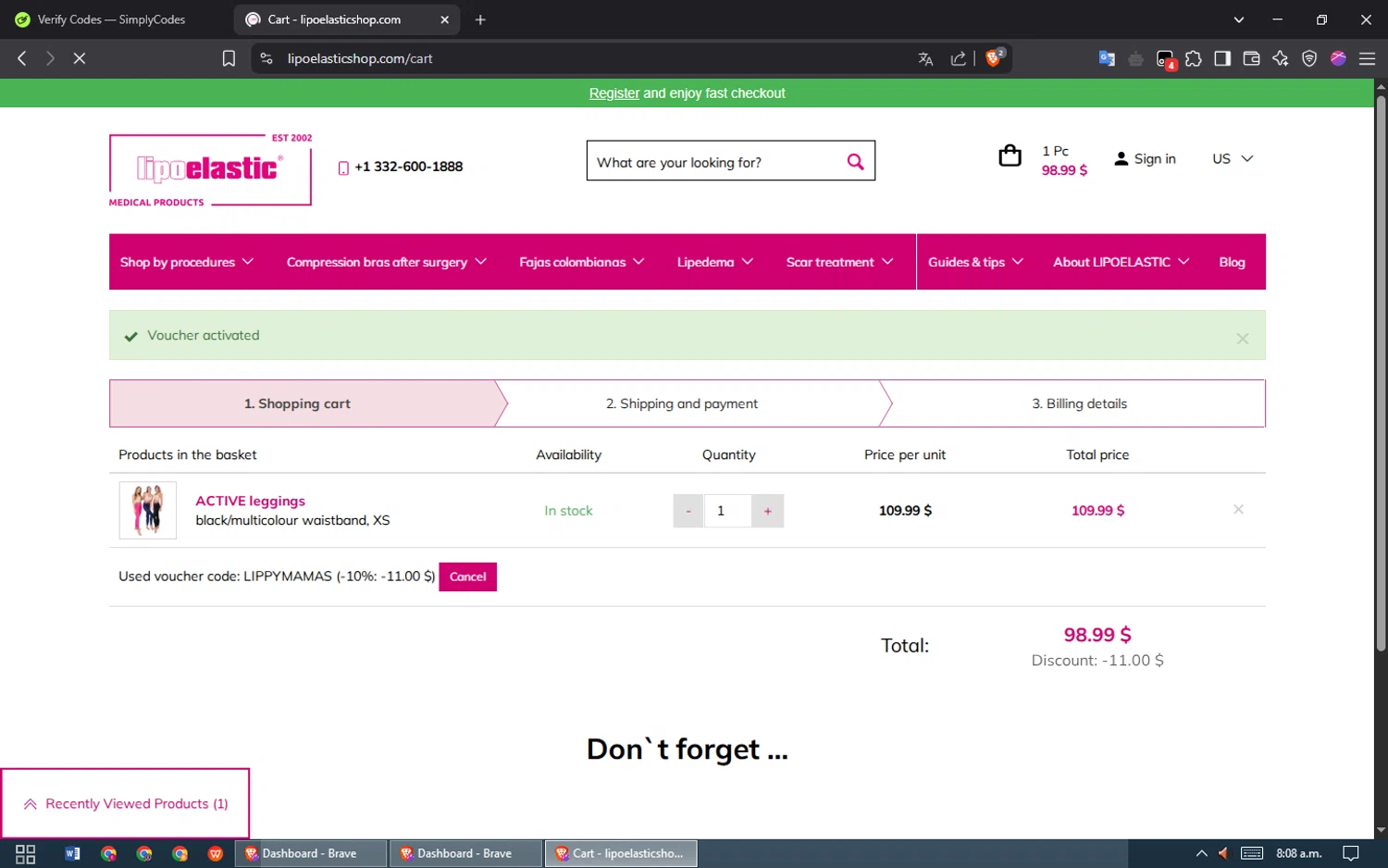Switch to Cart - lipoelasticsho... taskbar window
This screenshot has height=868, width=1388.
621,853
